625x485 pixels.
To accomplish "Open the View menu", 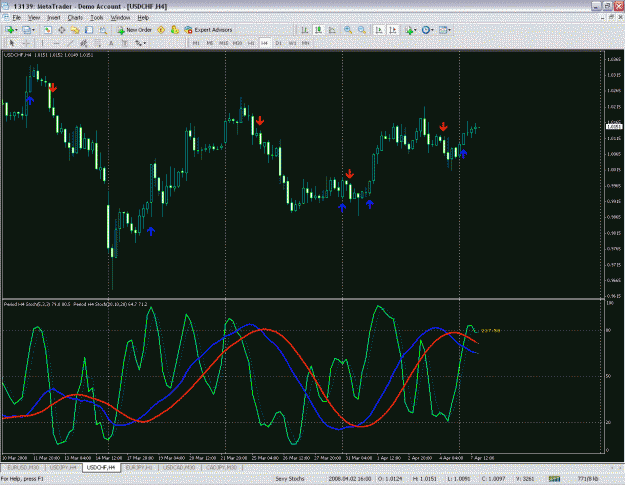I will 34,18.
